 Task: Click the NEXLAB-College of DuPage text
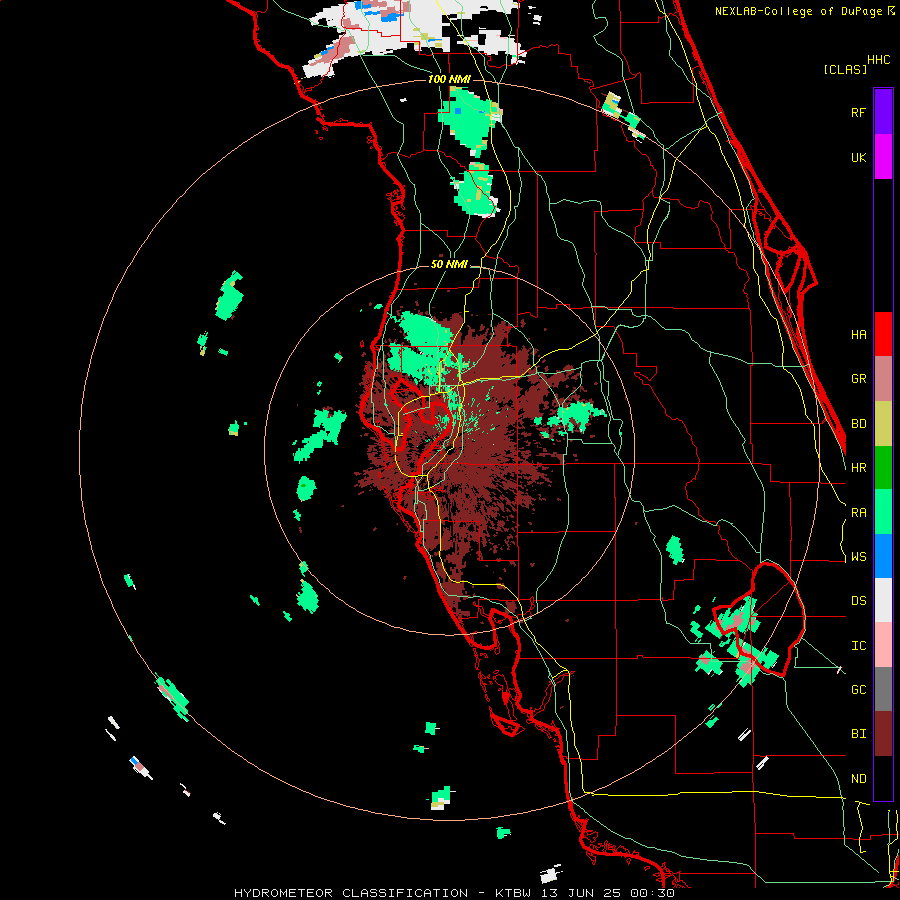(798, 11)
